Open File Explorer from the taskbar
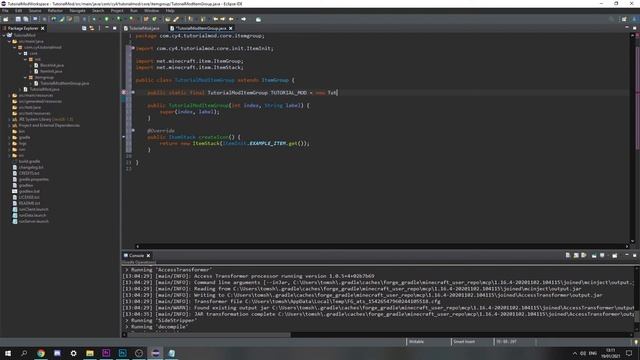 click(x=90, y=353)
